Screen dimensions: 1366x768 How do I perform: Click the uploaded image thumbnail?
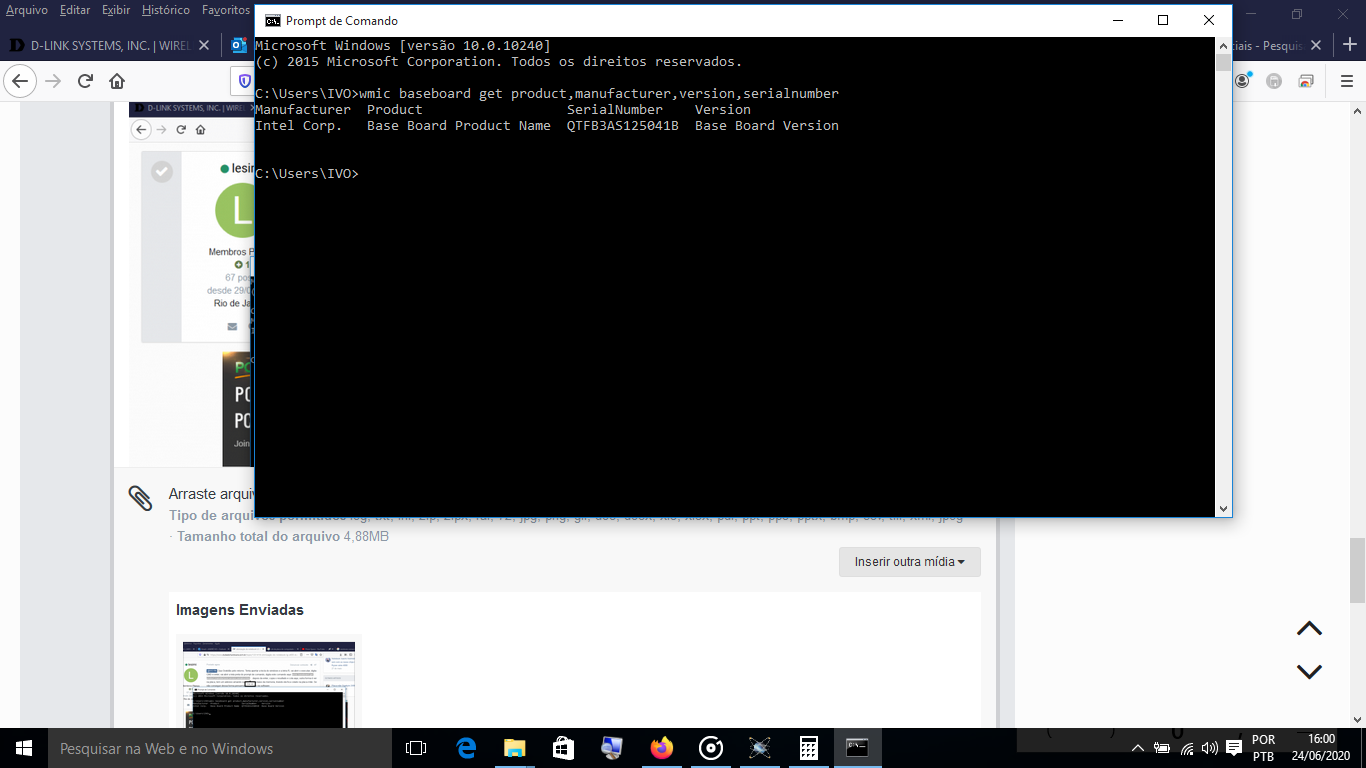pos(269,684)
